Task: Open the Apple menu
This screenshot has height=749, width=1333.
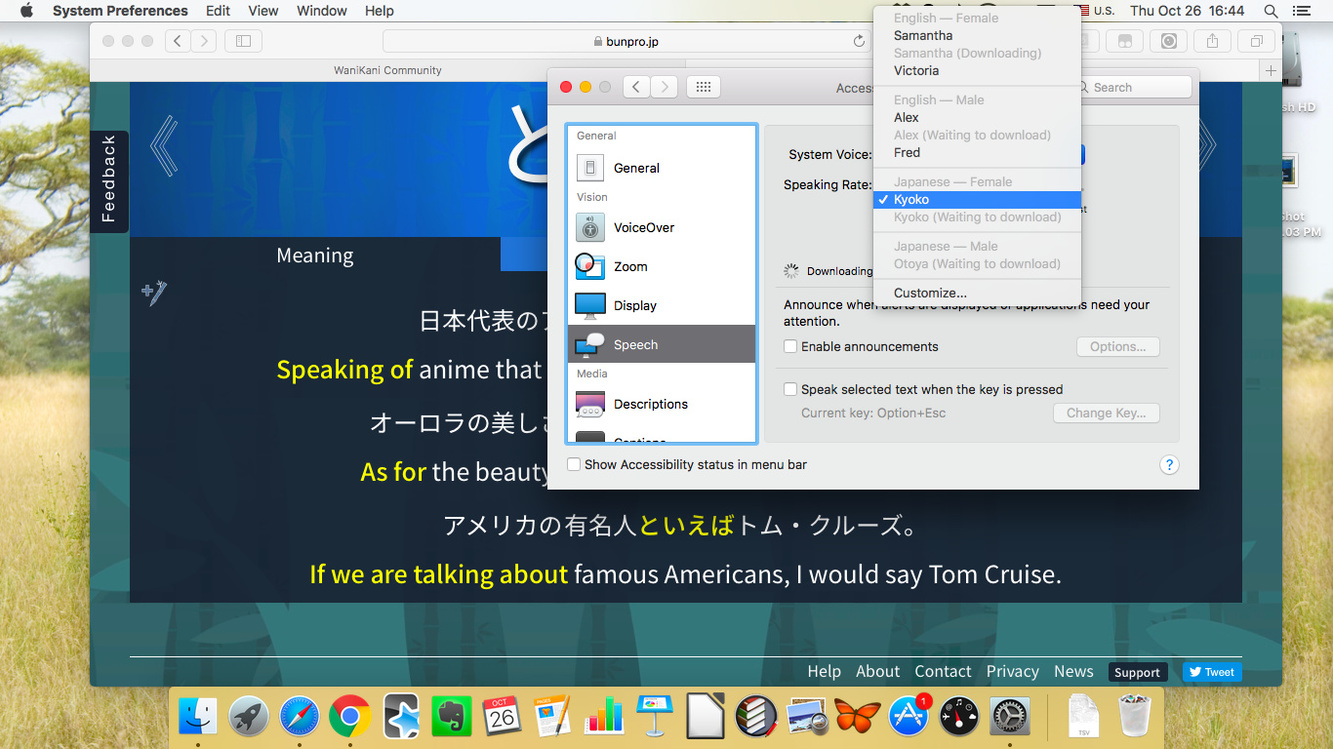Action: tap(27, 11)
